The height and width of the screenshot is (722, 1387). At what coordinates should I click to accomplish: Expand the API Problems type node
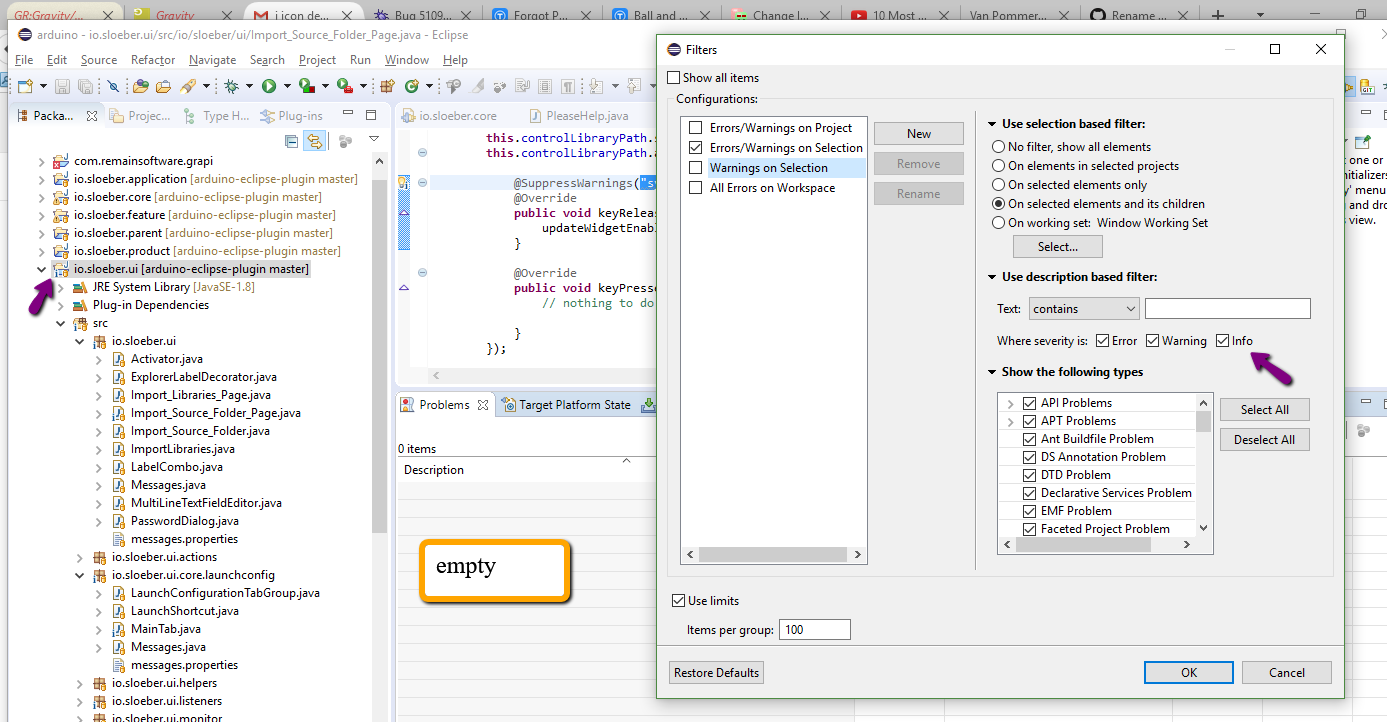tap(1011, 403)
